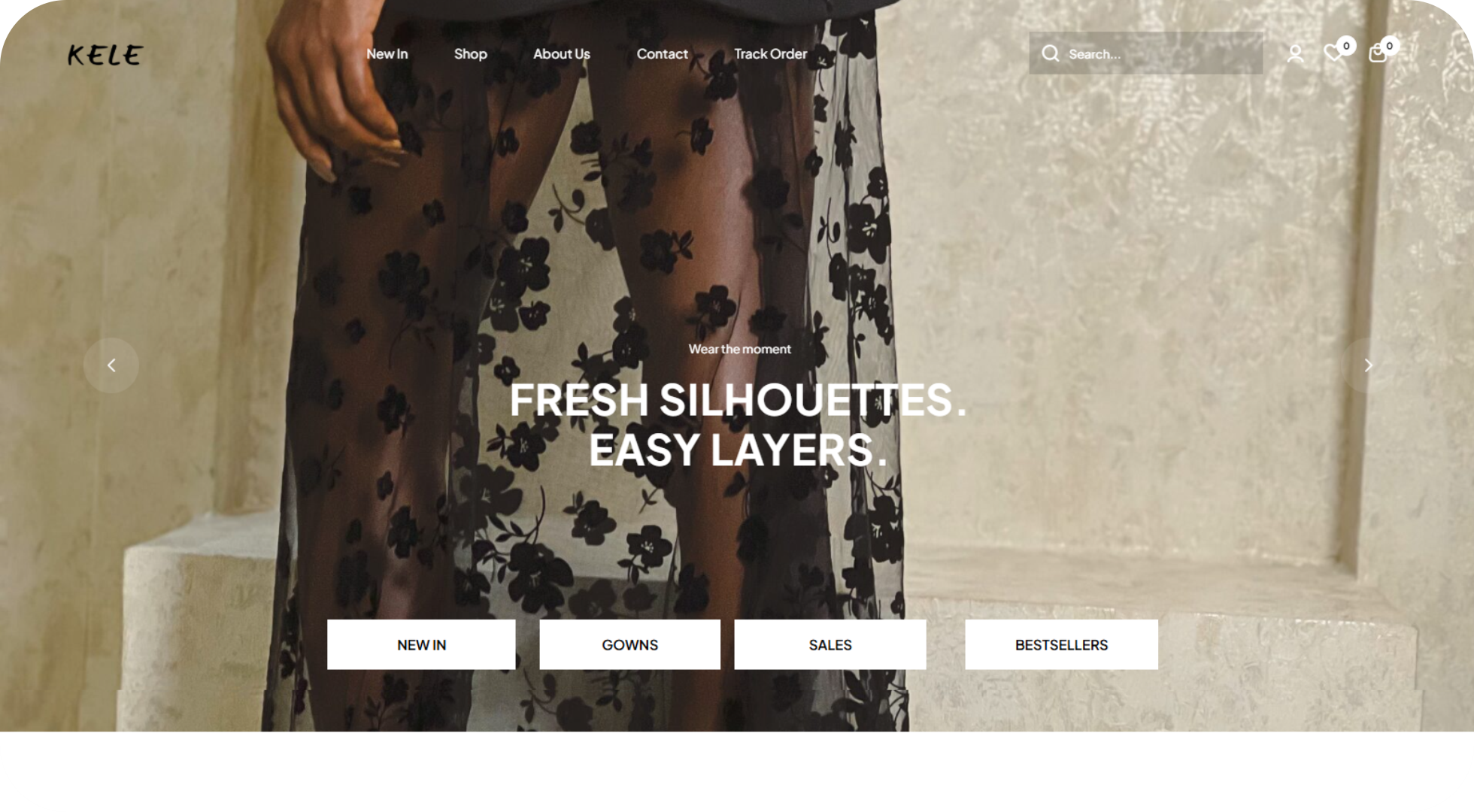Screen dimensions: 1474x812
Task: Click the NEW IN category button
Action: pyautogui.click(x=421, y=644)
